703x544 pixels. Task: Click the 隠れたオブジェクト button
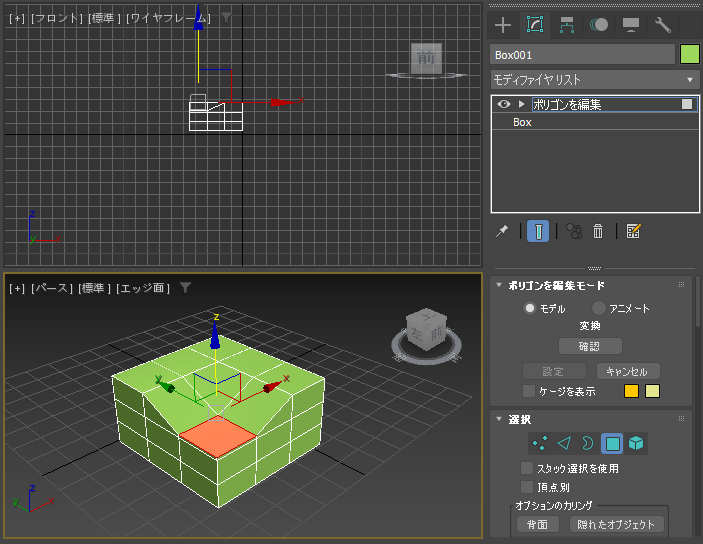tap(616, 524)
